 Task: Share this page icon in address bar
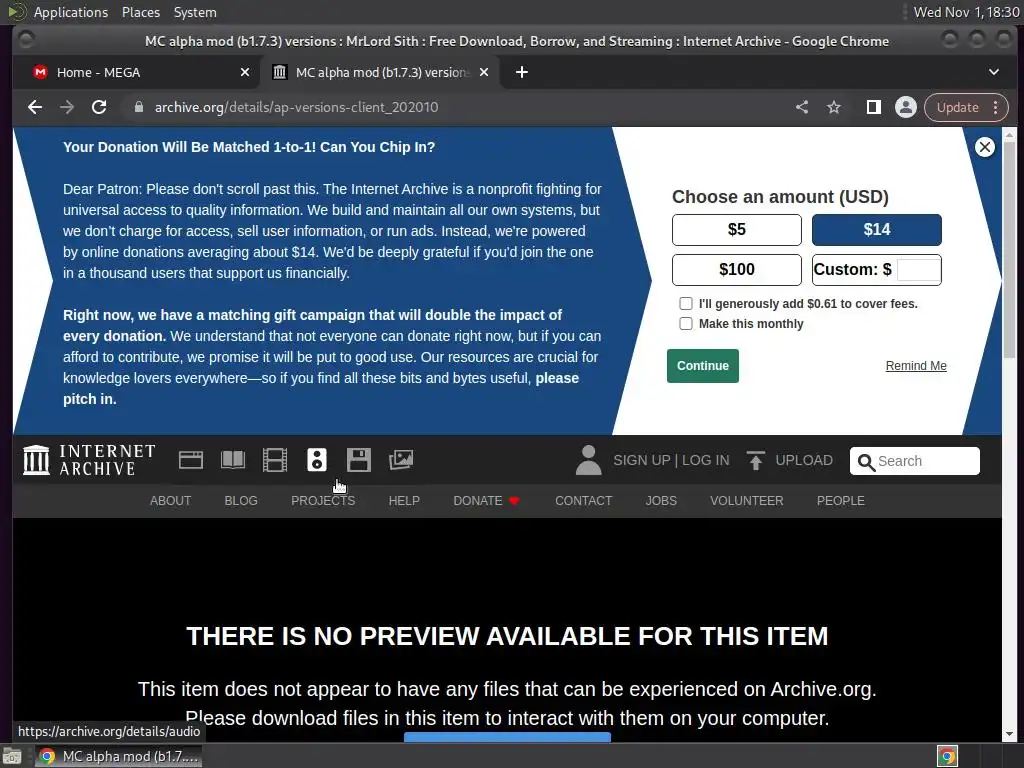(802, 107)
